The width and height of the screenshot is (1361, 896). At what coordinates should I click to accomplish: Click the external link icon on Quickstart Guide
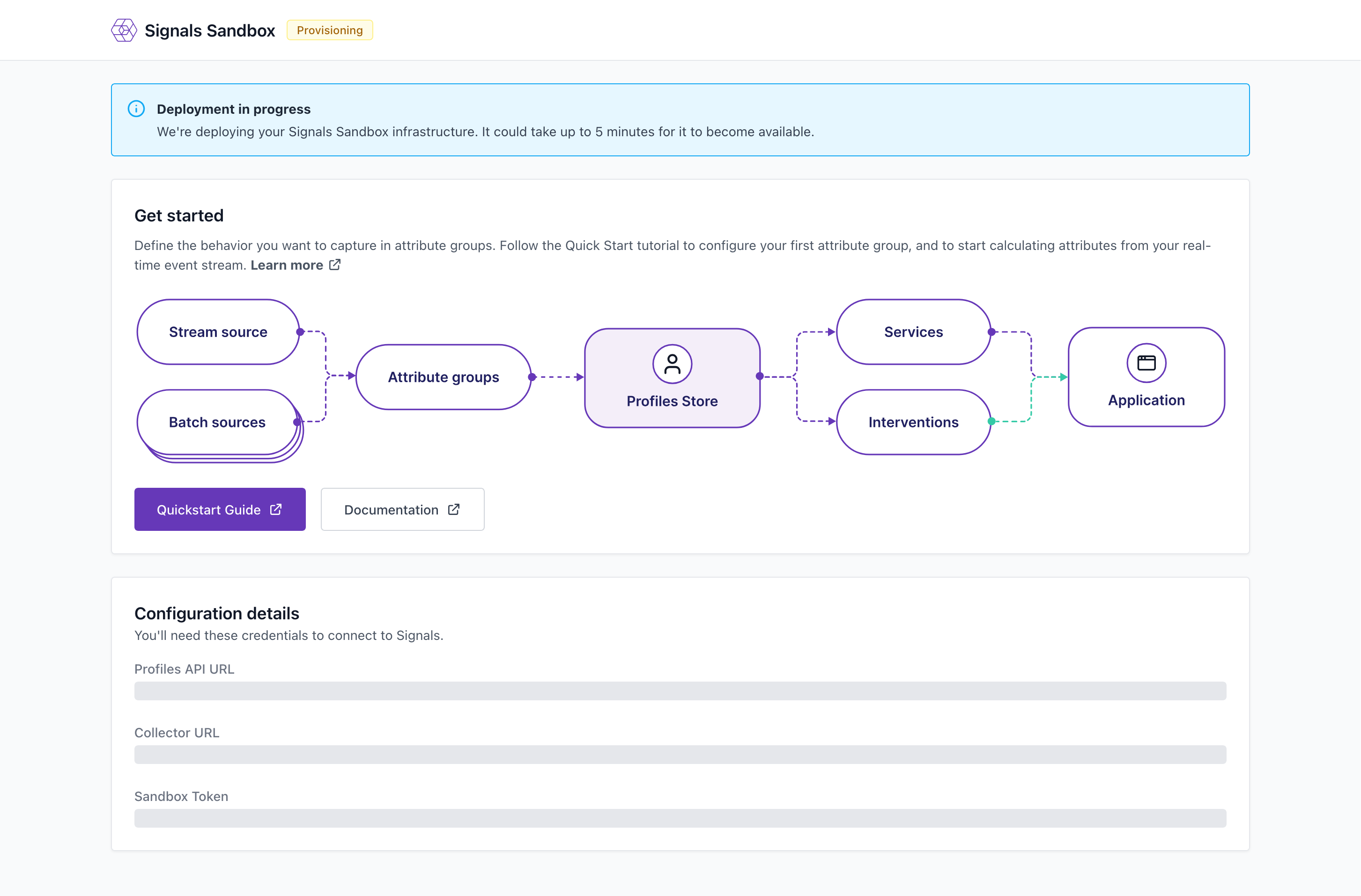pos(276,509)
